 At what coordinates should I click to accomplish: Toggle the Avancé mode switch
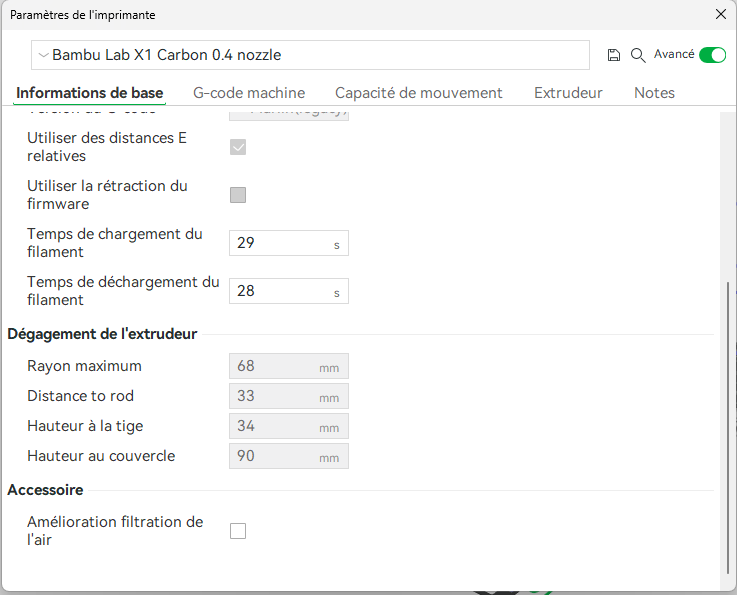click(712, 55)
